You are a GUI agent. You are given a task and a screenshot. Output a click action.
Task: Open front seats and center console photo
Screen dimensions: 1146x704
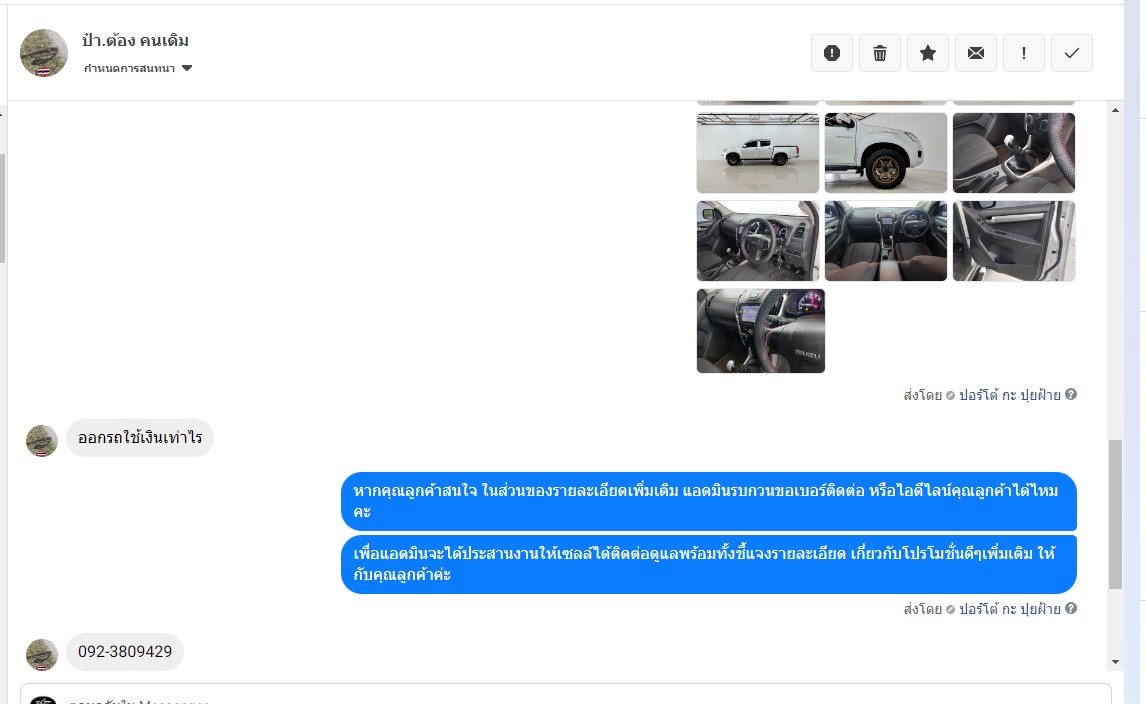tap(886, 241)
